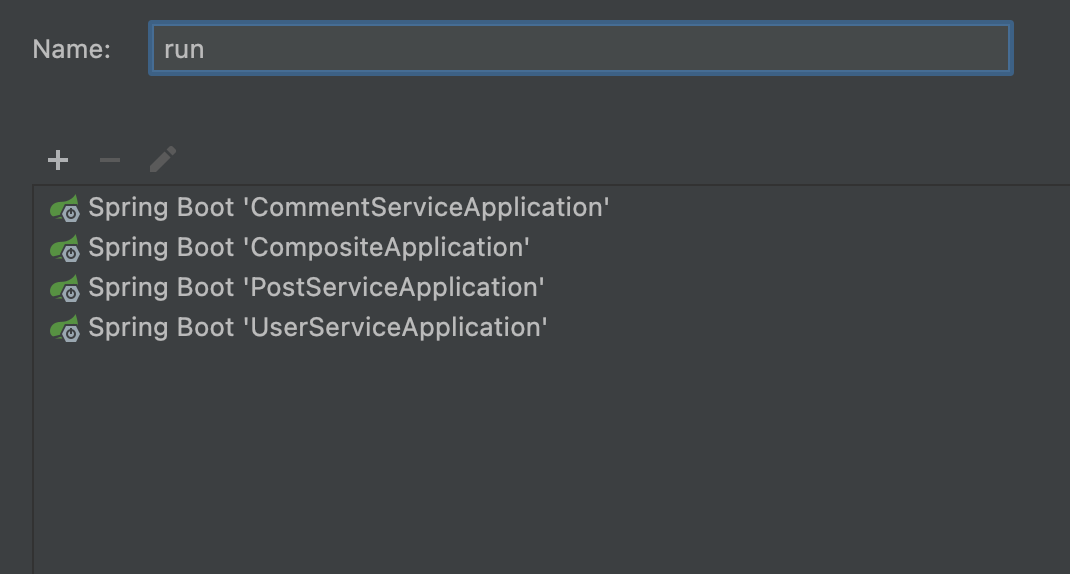
Task: Click the plus icon to add configuration
Action: pos(58,160)
